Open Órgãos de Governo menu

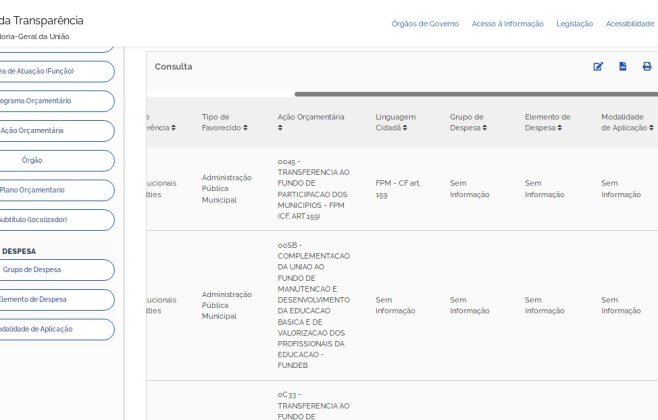[x=425, y=23]
